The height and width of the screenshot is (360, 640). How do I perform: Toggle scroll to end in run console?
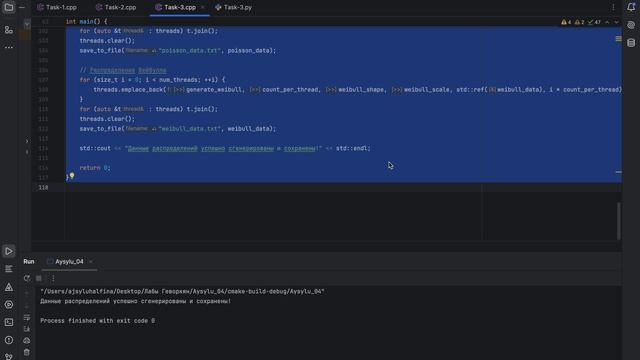(x=27, y=329)
